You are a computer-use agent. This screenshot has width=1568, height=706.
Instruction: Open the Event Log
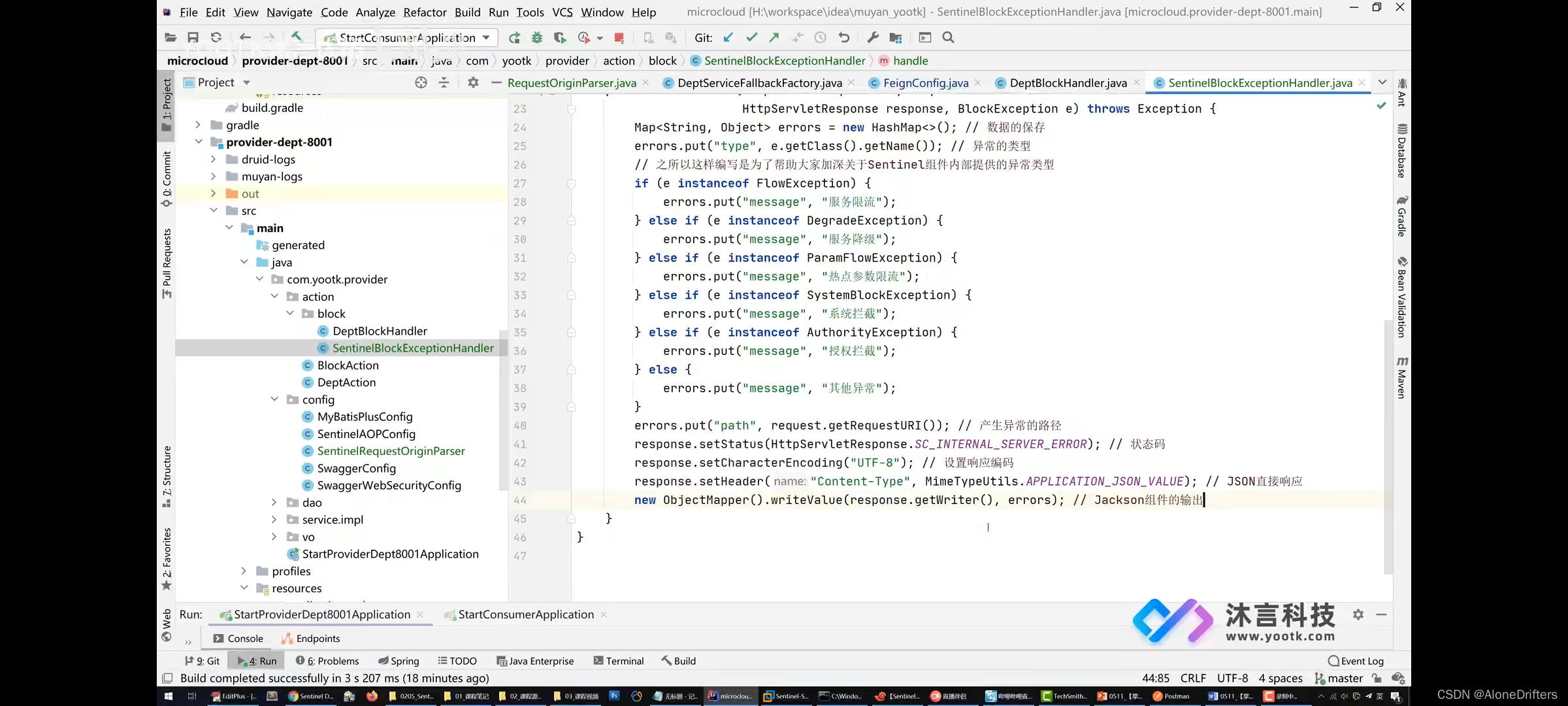pyautogui.click(x=1356, y=661)
